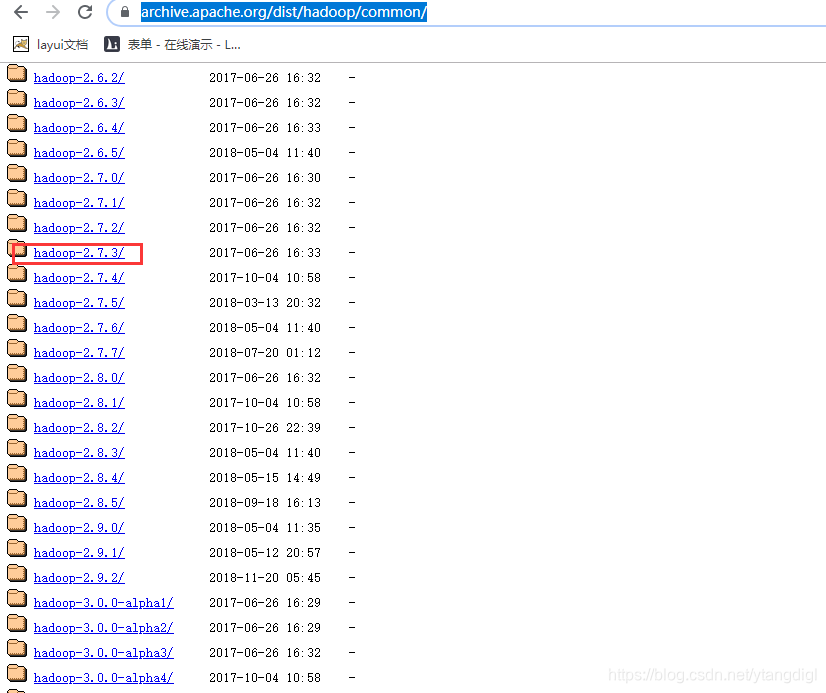Screen dimensions: 826x693
Task: Click the 表单 bookmark favicon
Action: coord(112,45)
